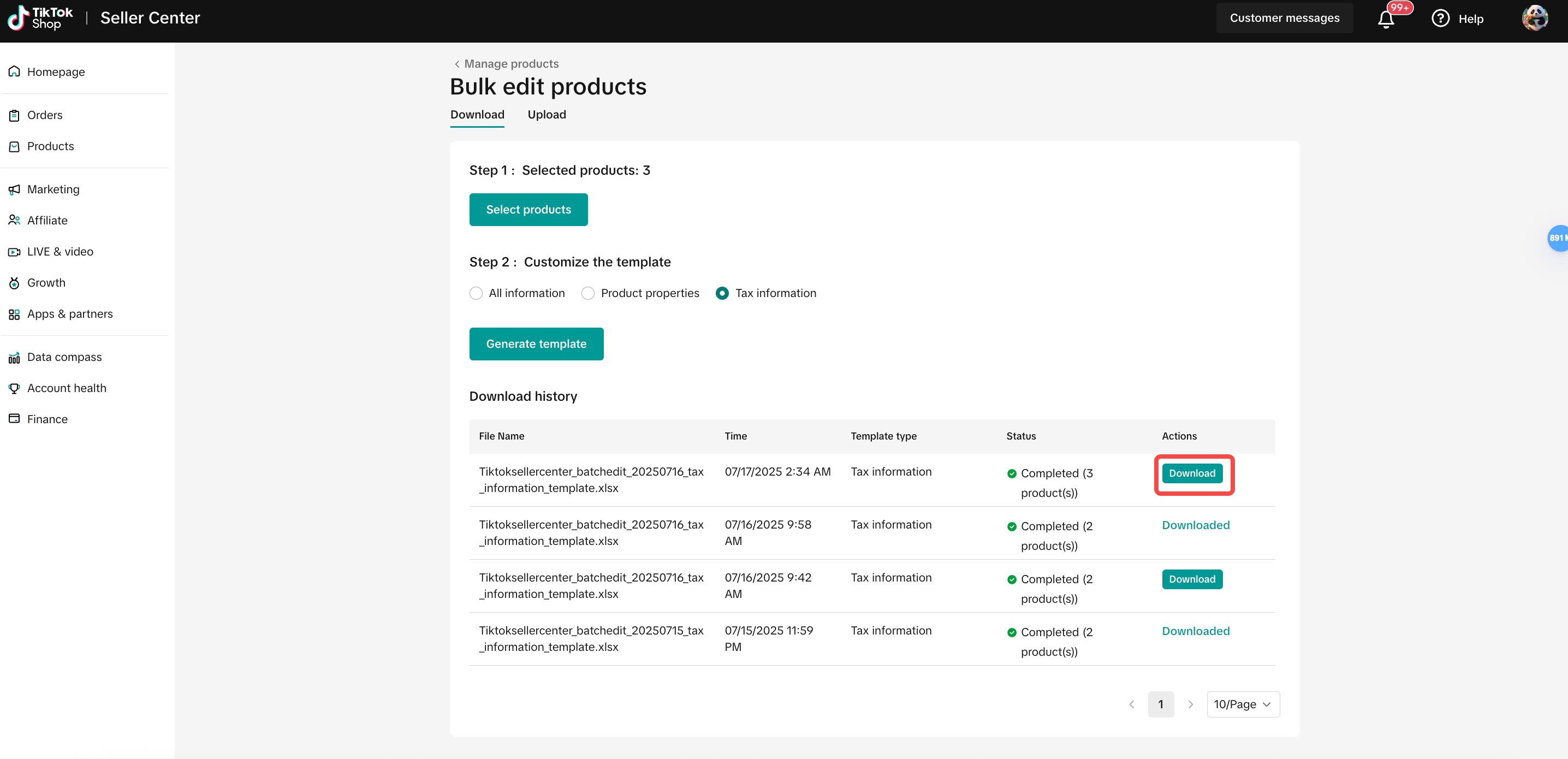
Task: Open the notifications bell icon
Action: 1386,19
